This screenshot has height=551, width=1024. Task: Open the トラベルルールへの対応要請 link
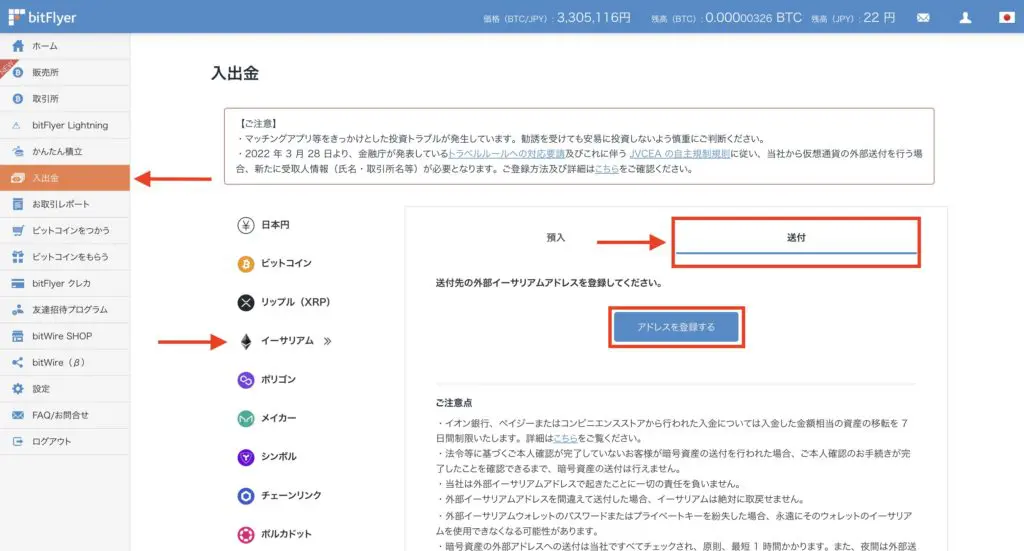pos(506,154)
